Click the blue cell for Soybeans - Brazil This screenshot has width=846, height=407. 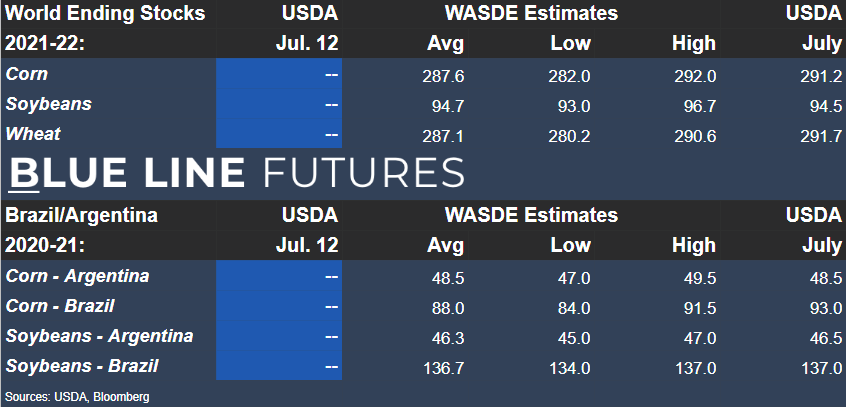coord(279,365)
